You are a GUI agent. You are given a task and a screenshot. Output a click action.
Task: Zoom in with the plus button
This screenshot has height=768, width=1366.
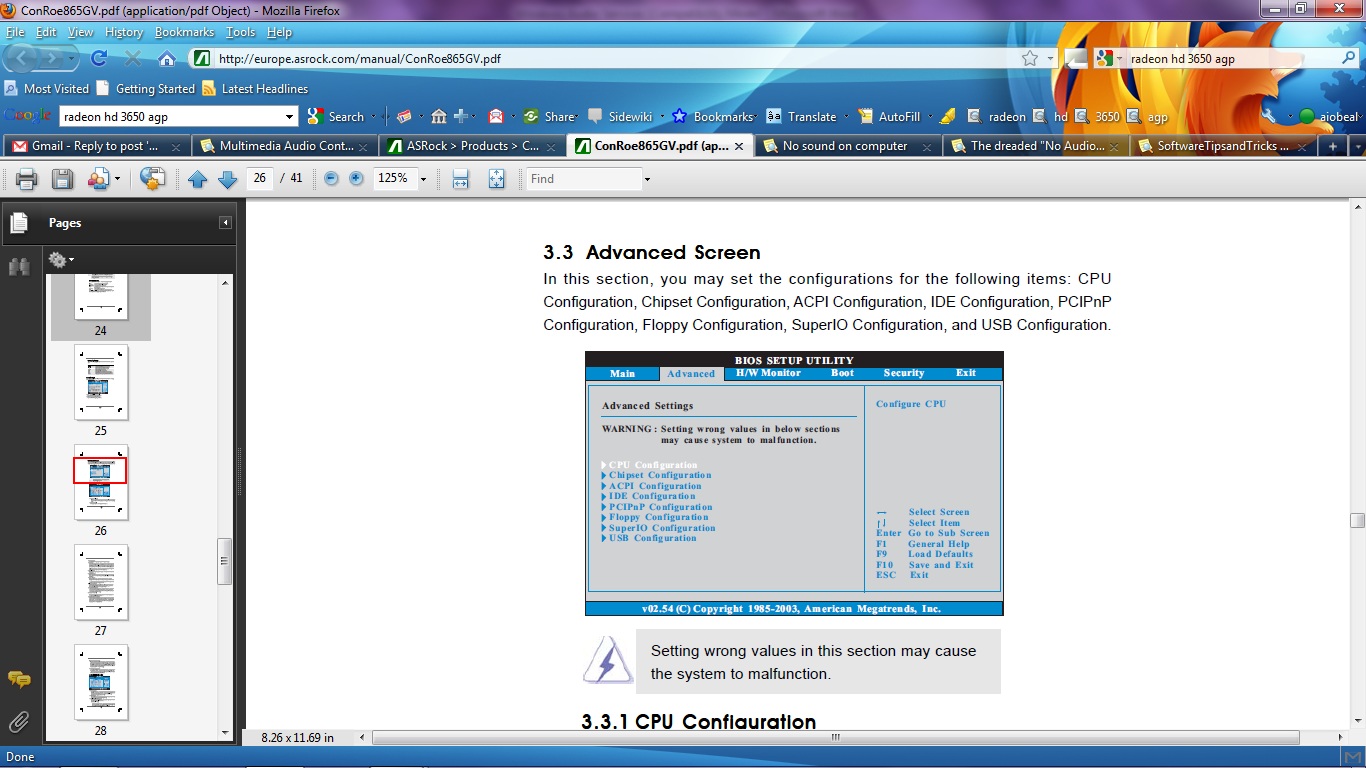(356, 178)
